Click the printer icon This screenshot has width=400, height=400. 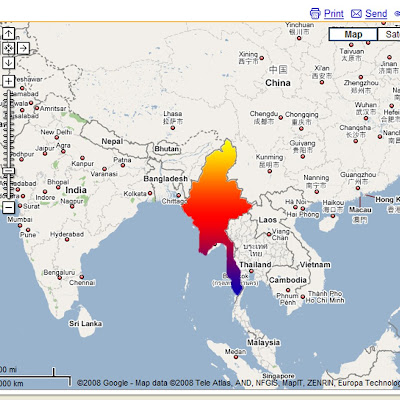pos(315,14)
